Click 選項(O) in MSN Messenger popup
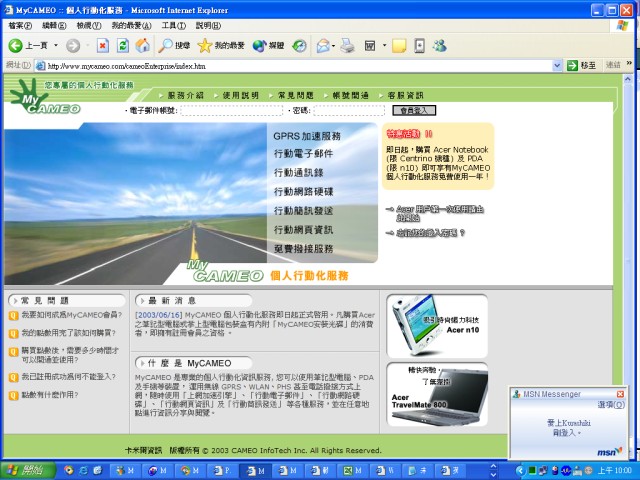Viewport: 640px width, 480px height. tap(611, 404)
